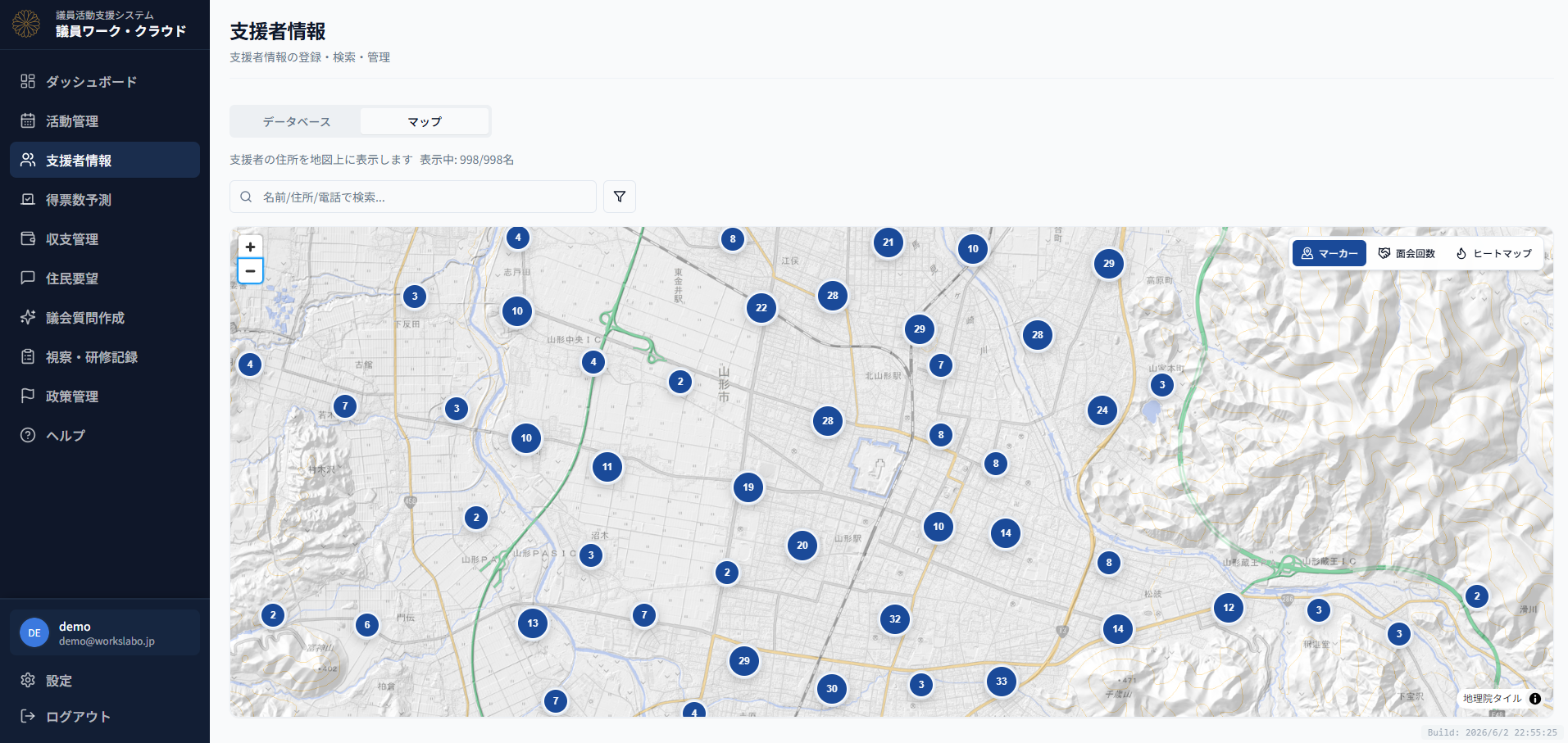Click the ヘルプ question mark icon

pos(28,435)
